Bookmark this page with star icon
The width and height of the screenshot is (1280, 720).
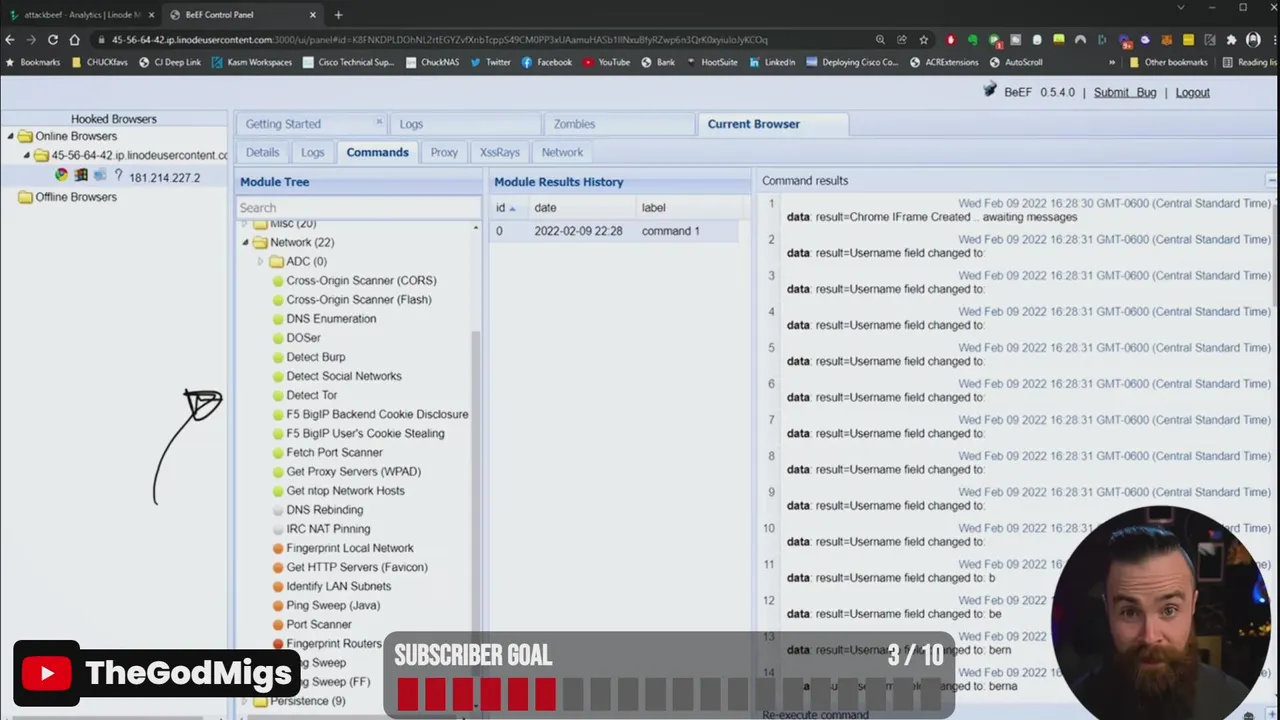pyautogui.click(x=923, y=40)
